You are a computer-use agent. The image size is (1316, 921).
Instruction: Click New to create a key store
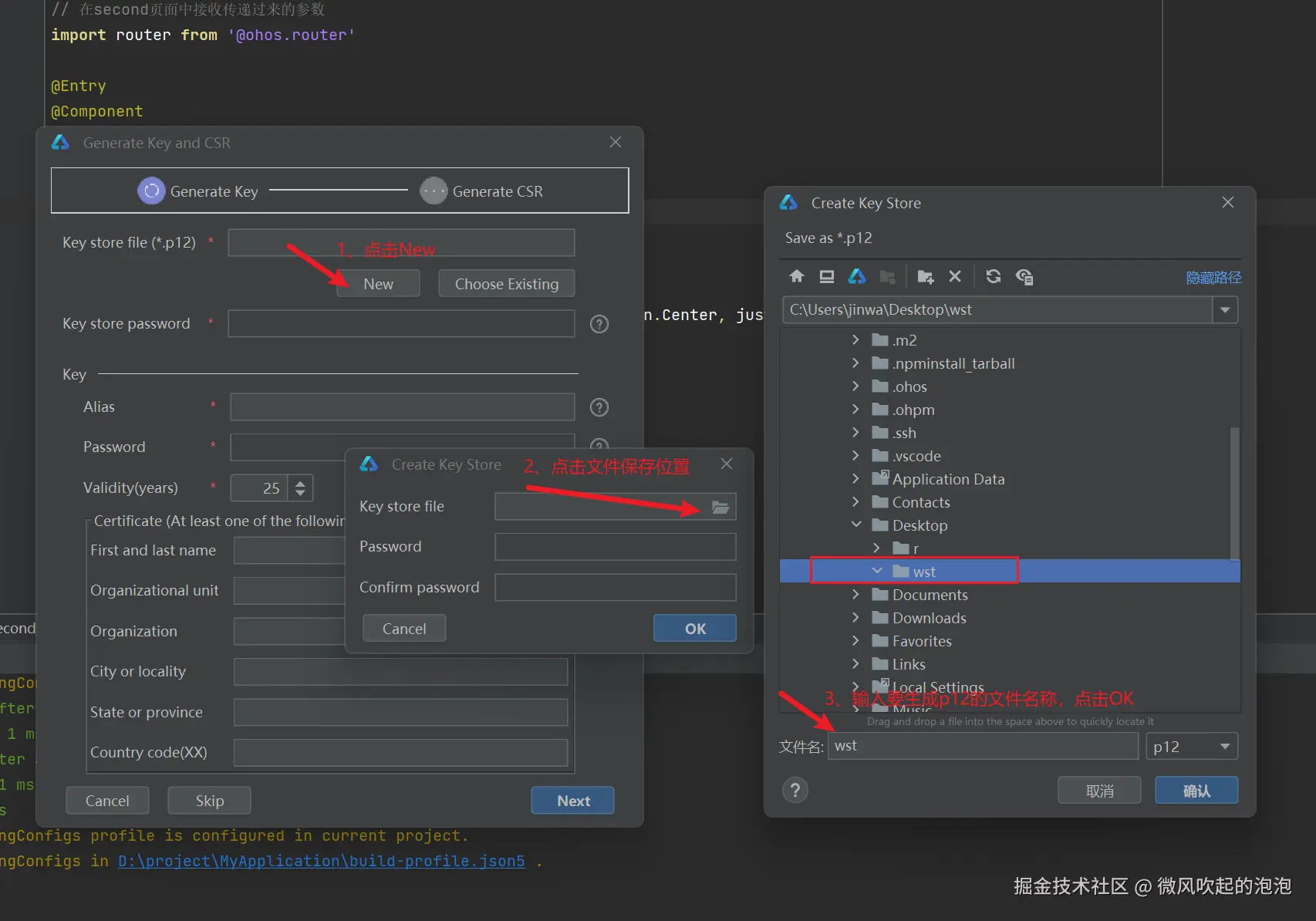379,284
